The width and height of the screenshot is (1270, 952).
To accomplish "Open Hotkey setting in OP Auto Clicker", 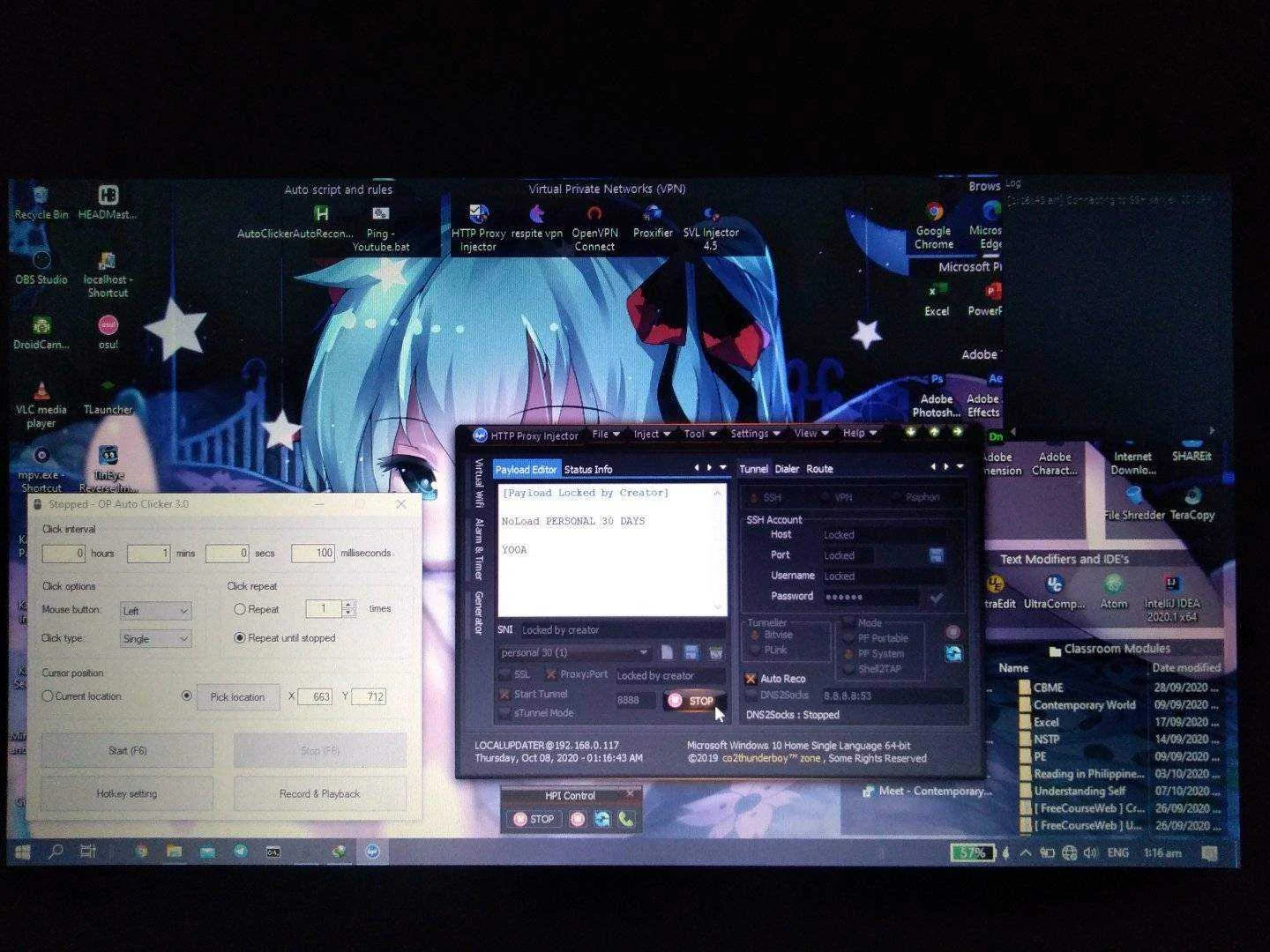I will [127, 793].
